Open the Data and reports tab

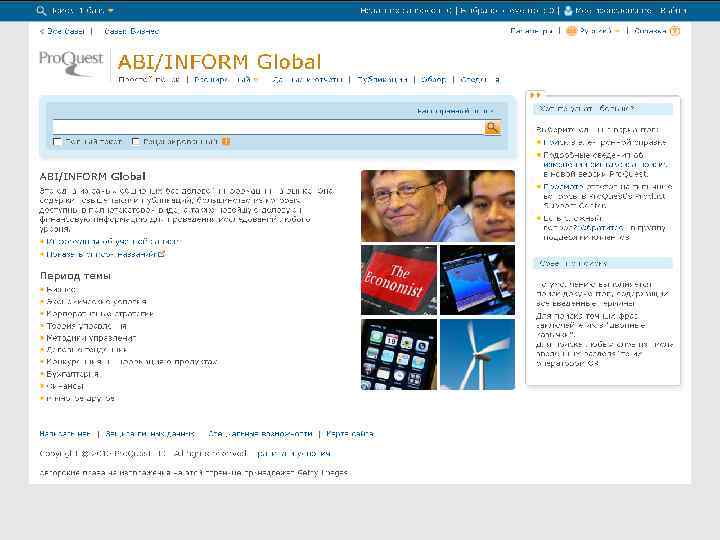coord(307,79)
